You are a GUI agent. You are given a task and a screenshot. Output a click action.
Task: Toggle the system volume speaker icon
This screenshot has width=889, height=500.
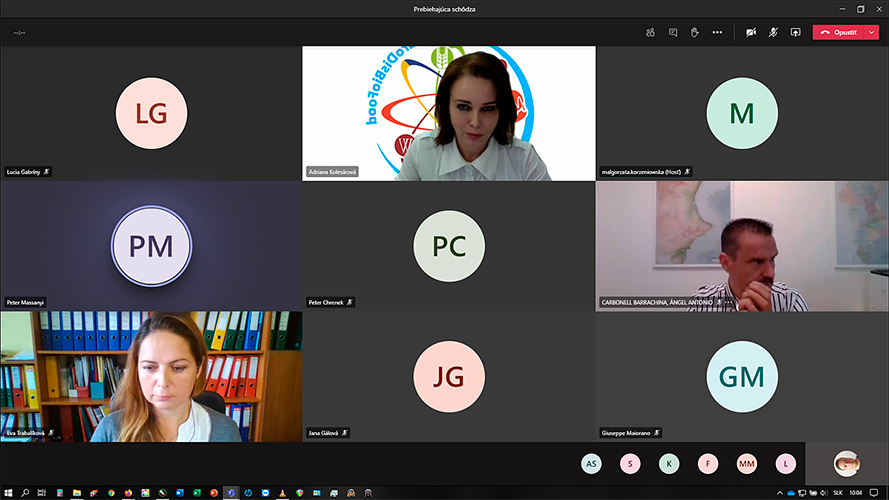tap(825, 493)
